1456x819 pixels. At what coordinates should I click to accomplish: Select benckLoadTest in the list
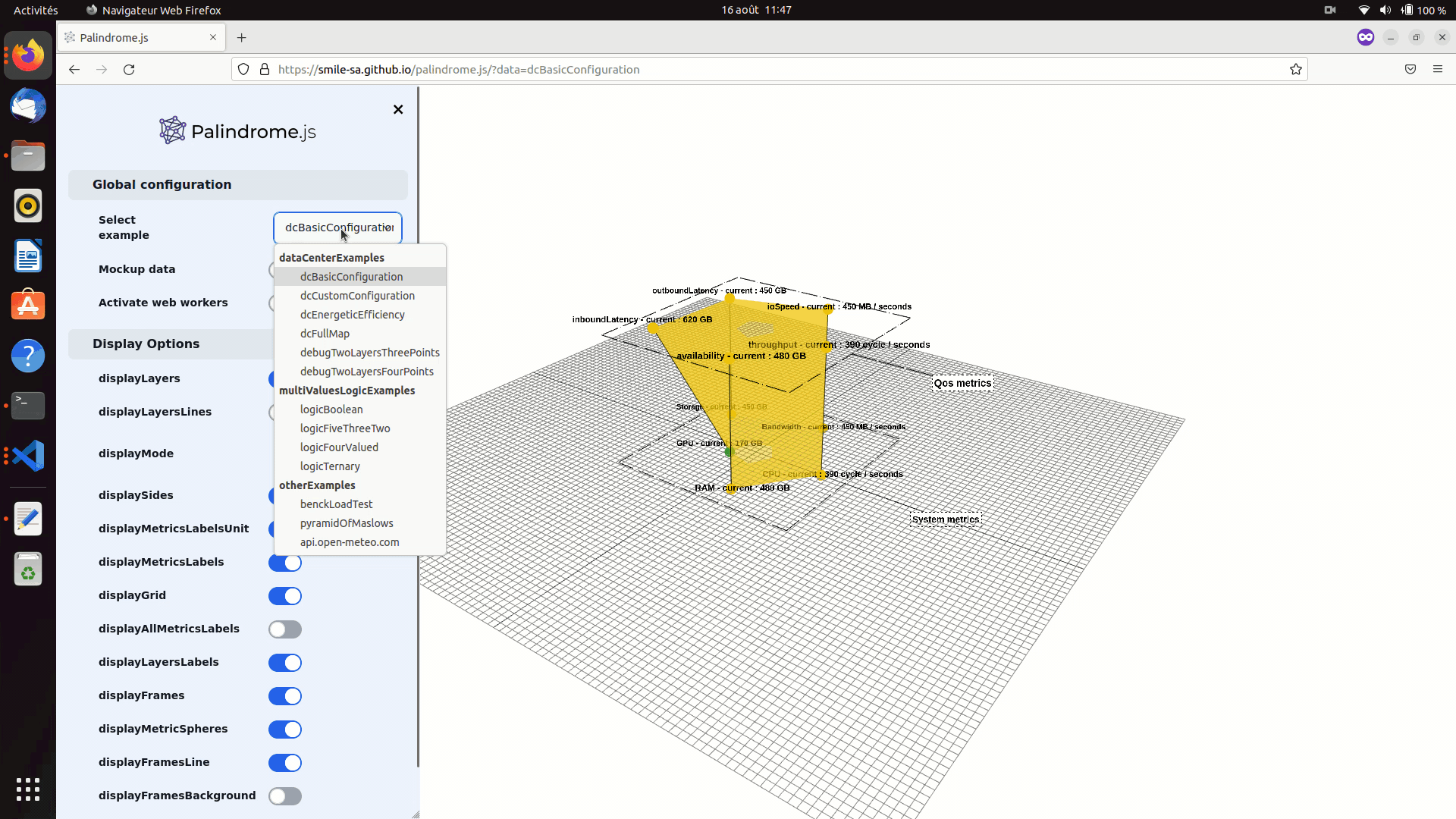click(x=360, y=504)
